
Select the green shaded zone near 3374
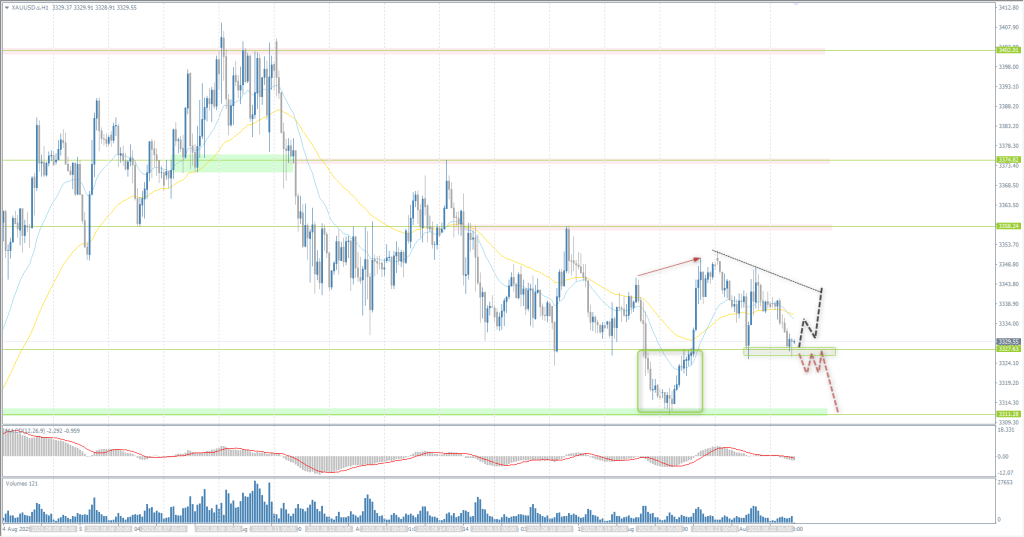[x=232, y=162]
